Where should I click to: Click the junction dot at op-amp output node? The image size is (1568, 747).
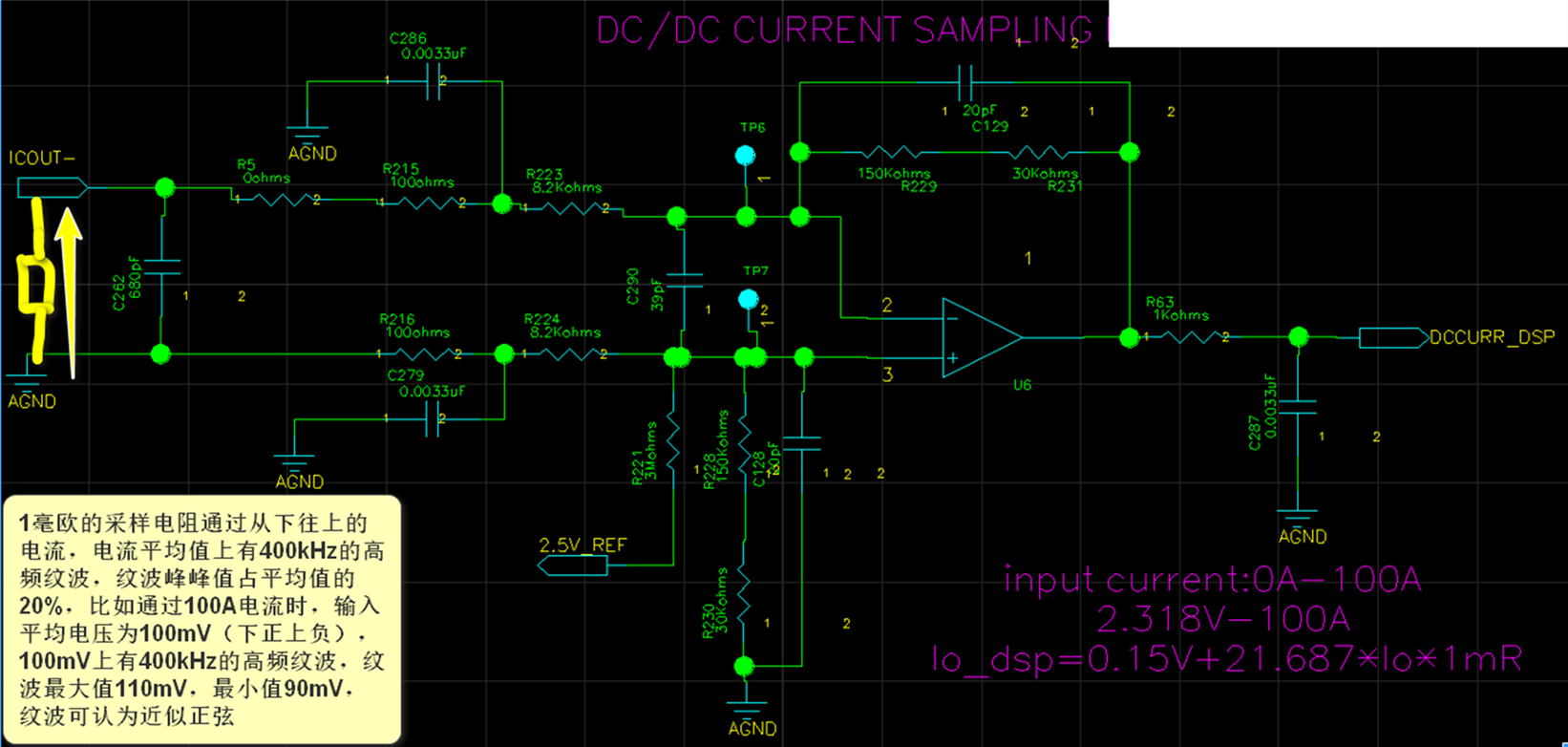(1130, 337)
